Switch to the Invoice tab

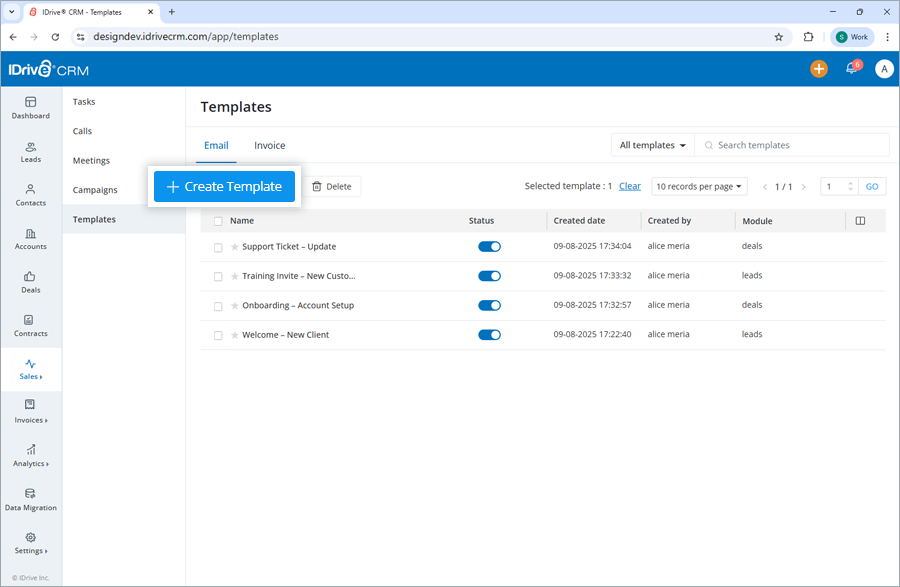(x=269, y=144)
